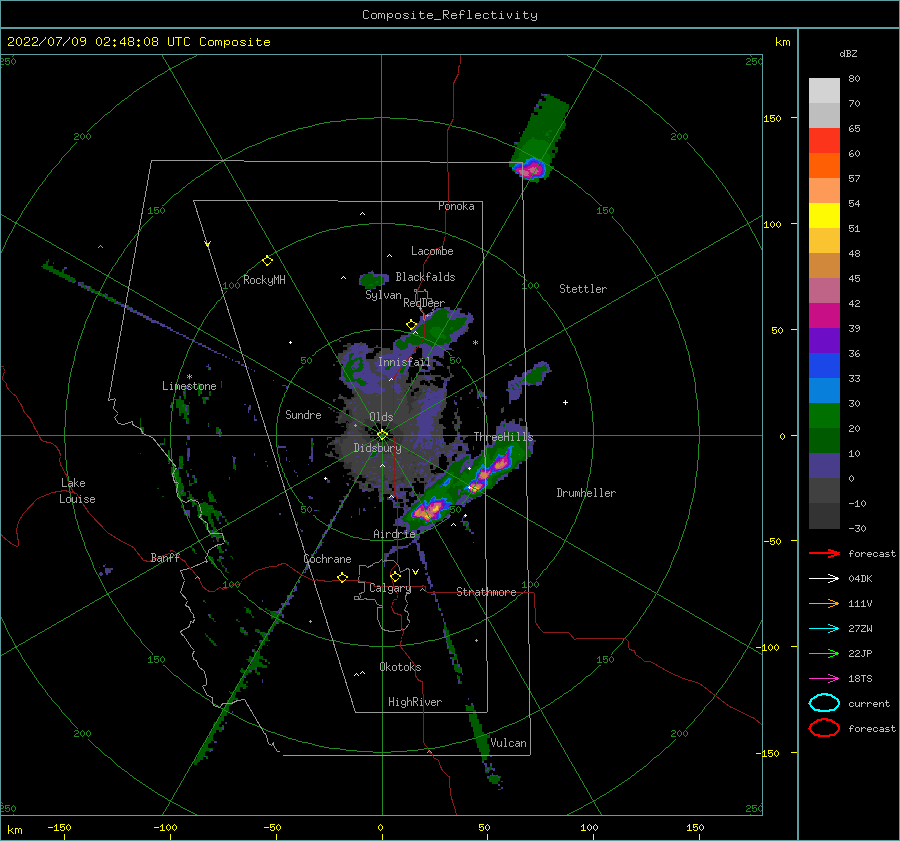Click the green 22JP arrow in legend
900x841 pixels.
click(x=824, y=653)
